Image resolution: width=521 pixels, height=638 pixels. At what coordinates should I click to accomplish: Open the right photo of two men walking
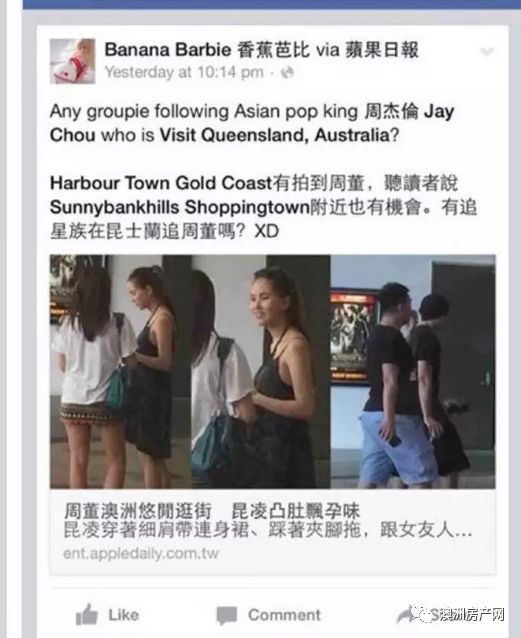tap(413, 371)
